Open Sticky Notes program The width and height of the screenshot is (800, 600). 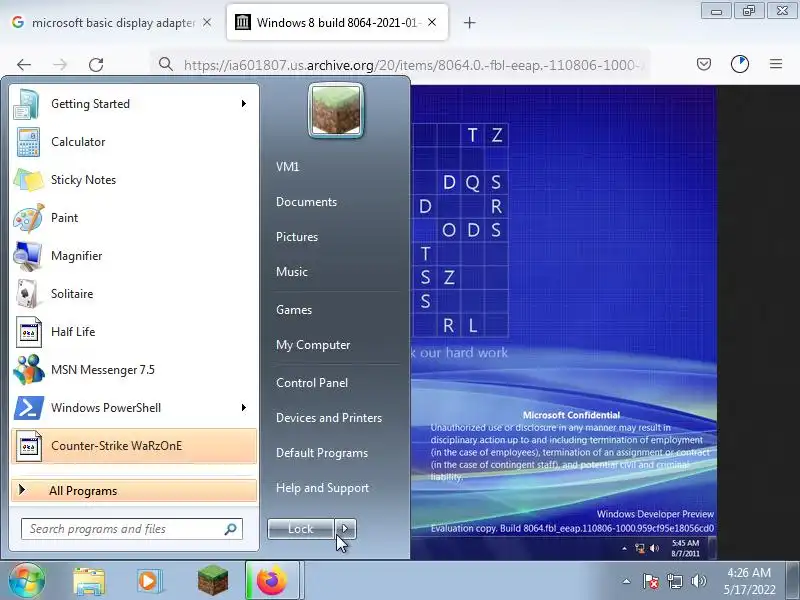[x=134, y=180]
